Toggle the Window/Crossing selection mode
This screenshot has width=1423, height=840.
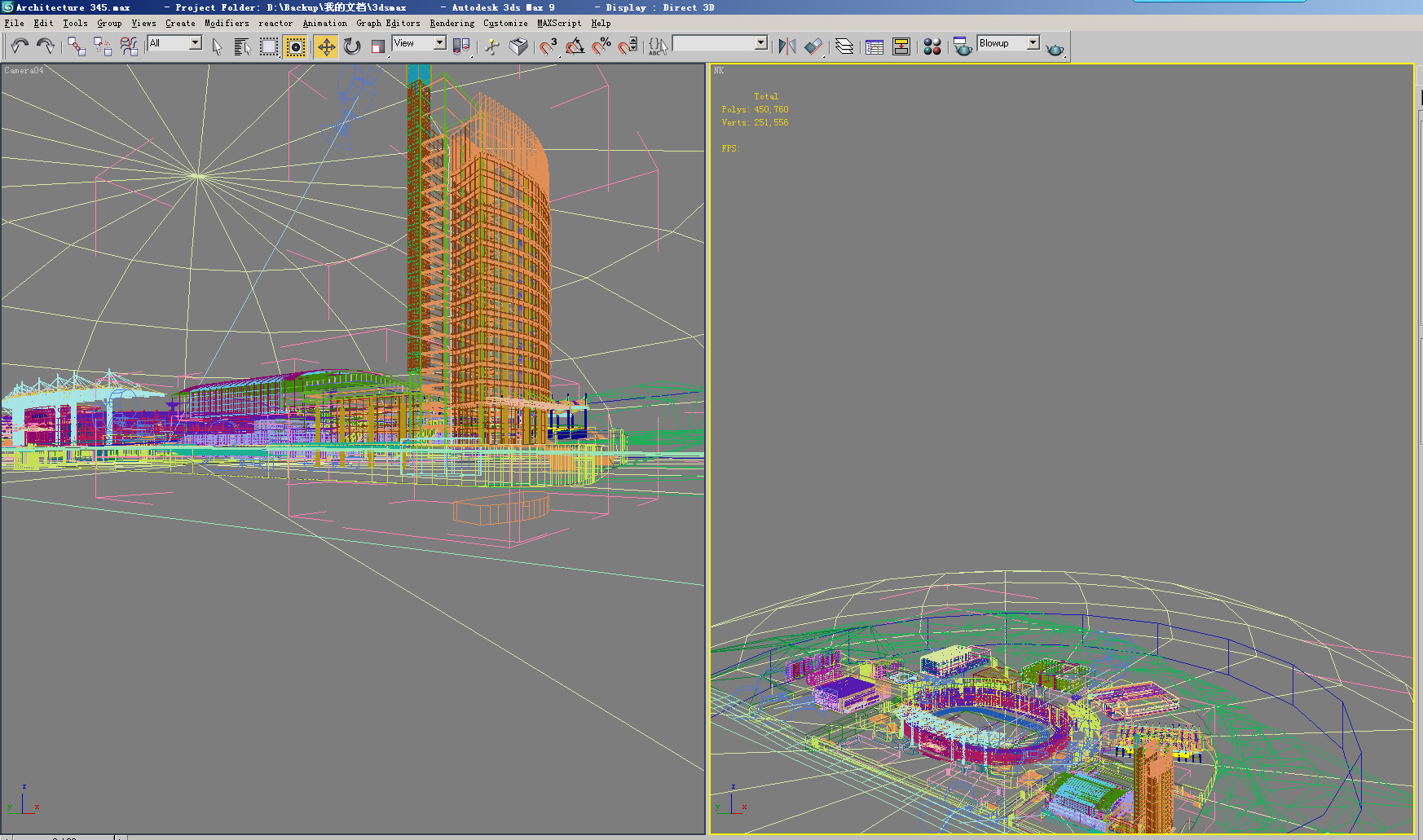click(296, 46)
